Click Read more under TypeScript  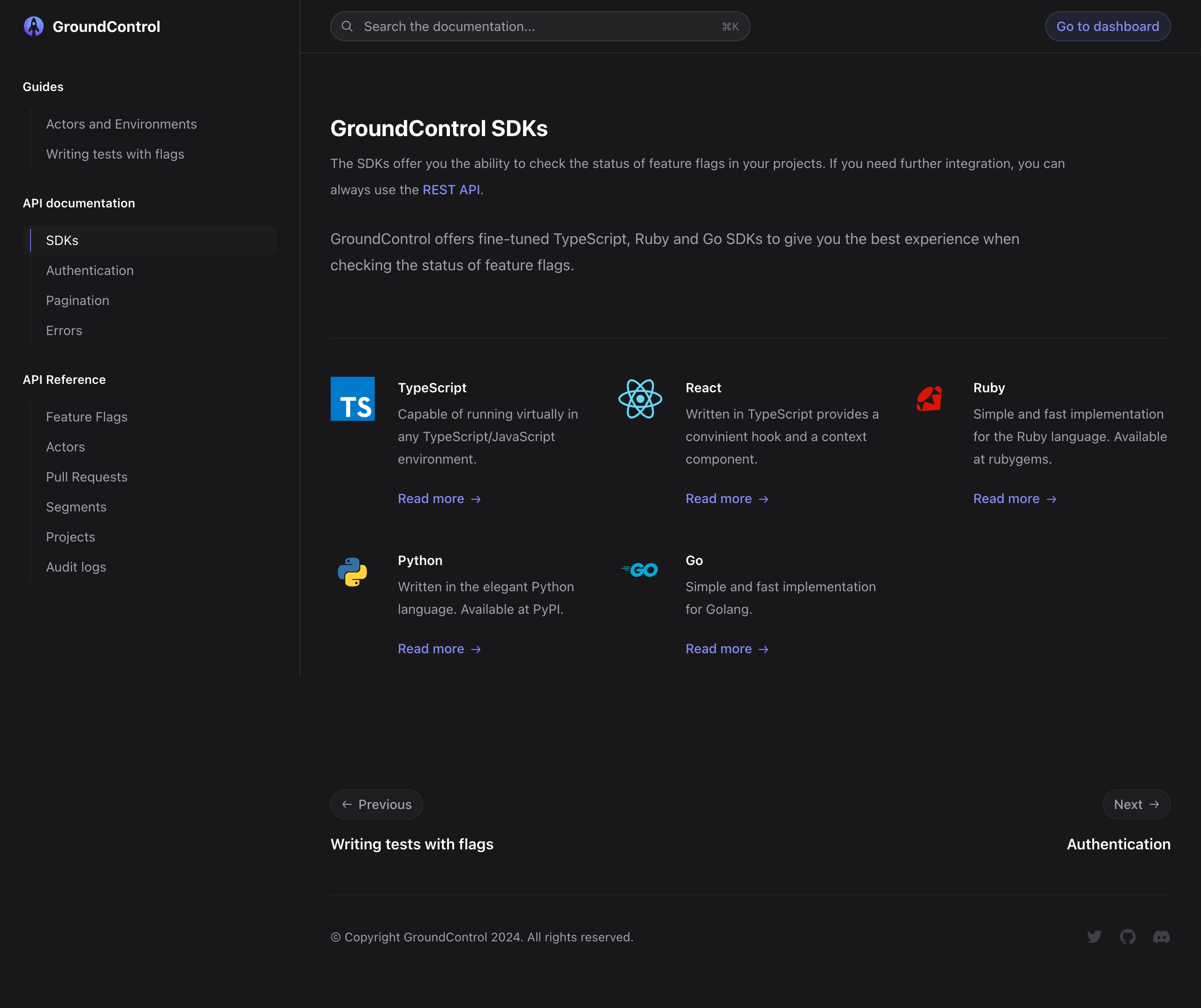click(439, 499)
